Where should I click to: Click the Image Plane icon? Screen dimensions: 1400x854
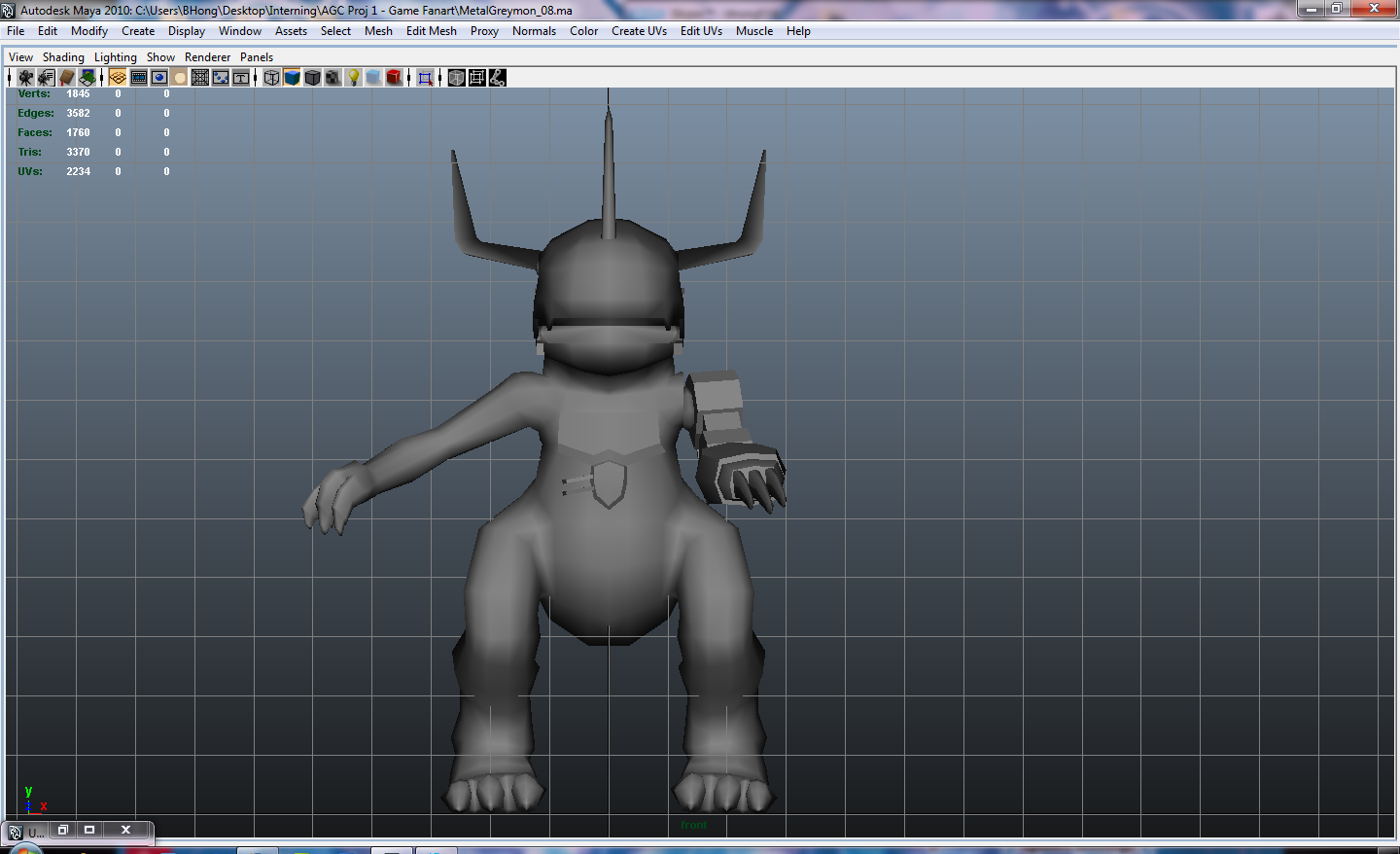[87, 78]
